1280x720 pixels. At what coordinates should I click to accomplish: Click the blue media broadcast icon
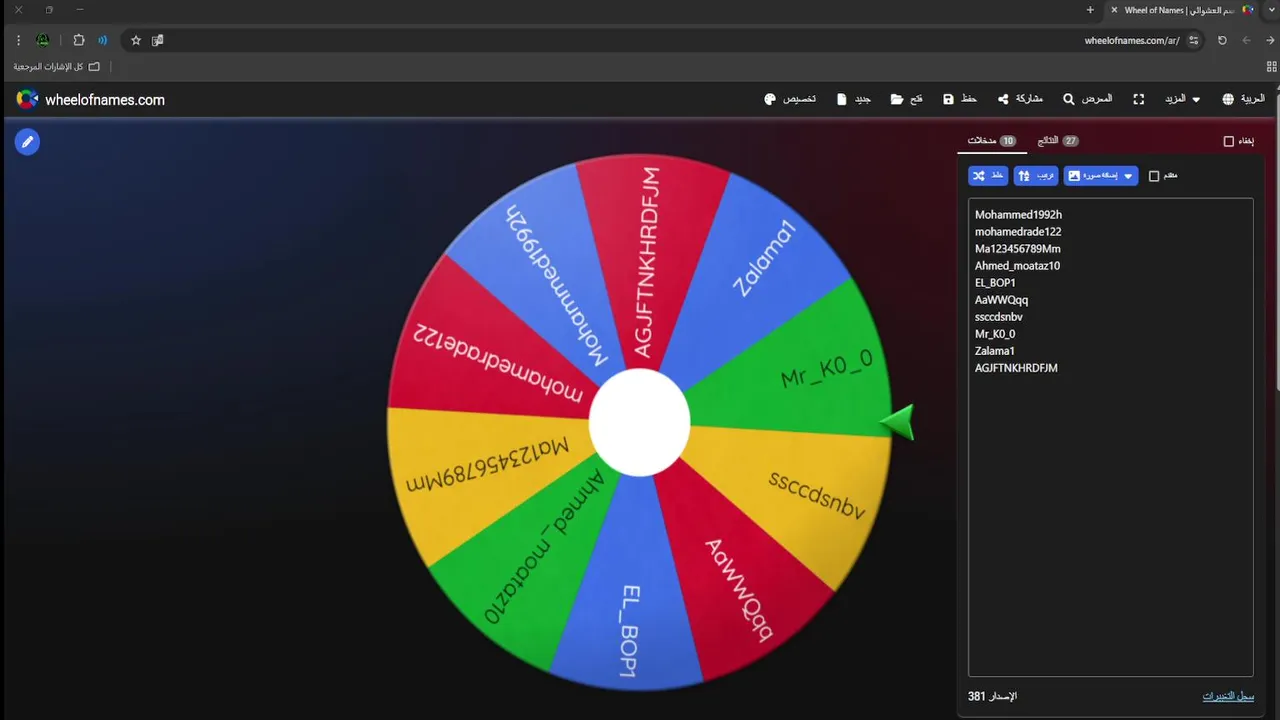[x=102, y=40]
